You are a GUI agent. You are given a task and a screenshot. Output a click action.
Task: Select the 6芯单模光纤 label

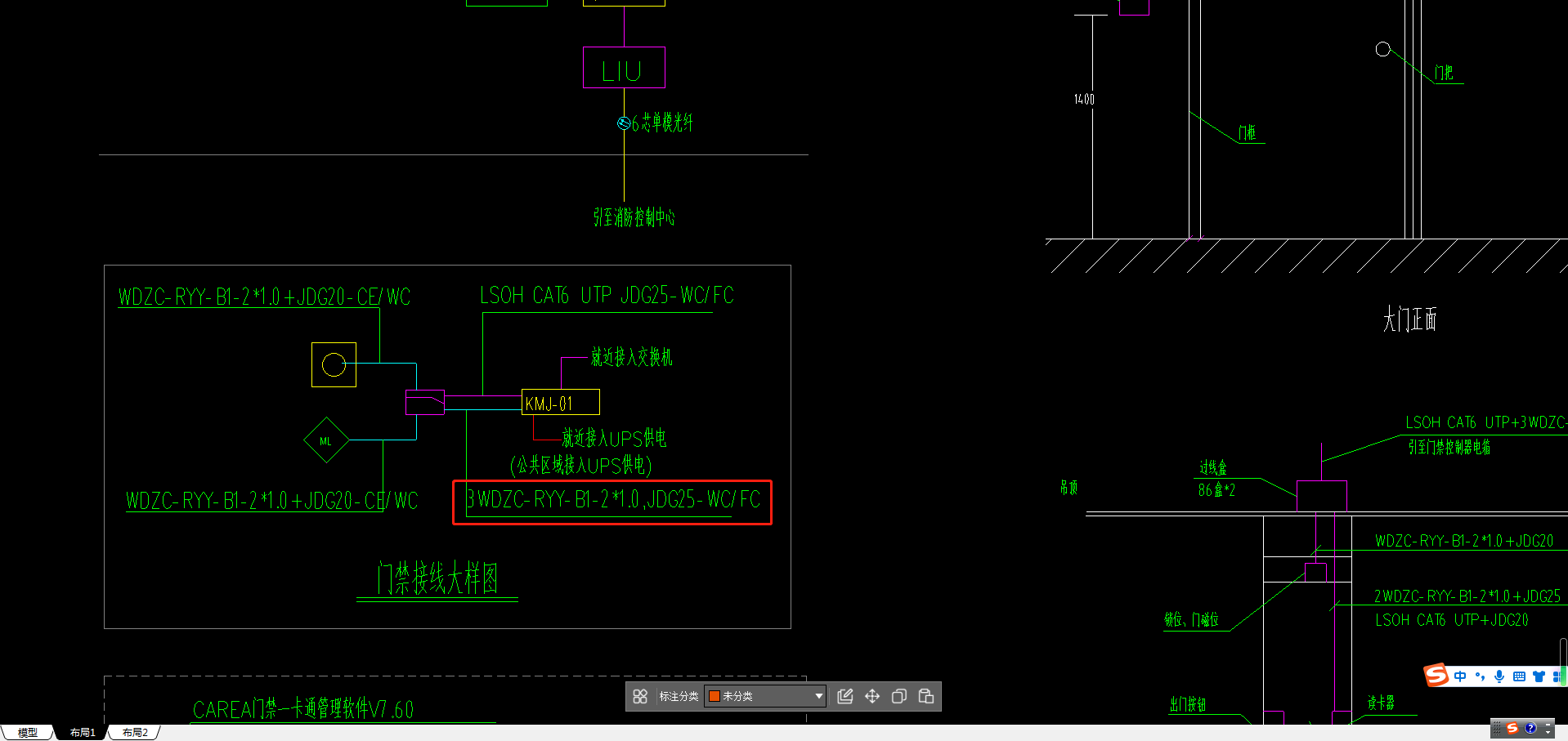pyautogui.click(x=662, y=123)
